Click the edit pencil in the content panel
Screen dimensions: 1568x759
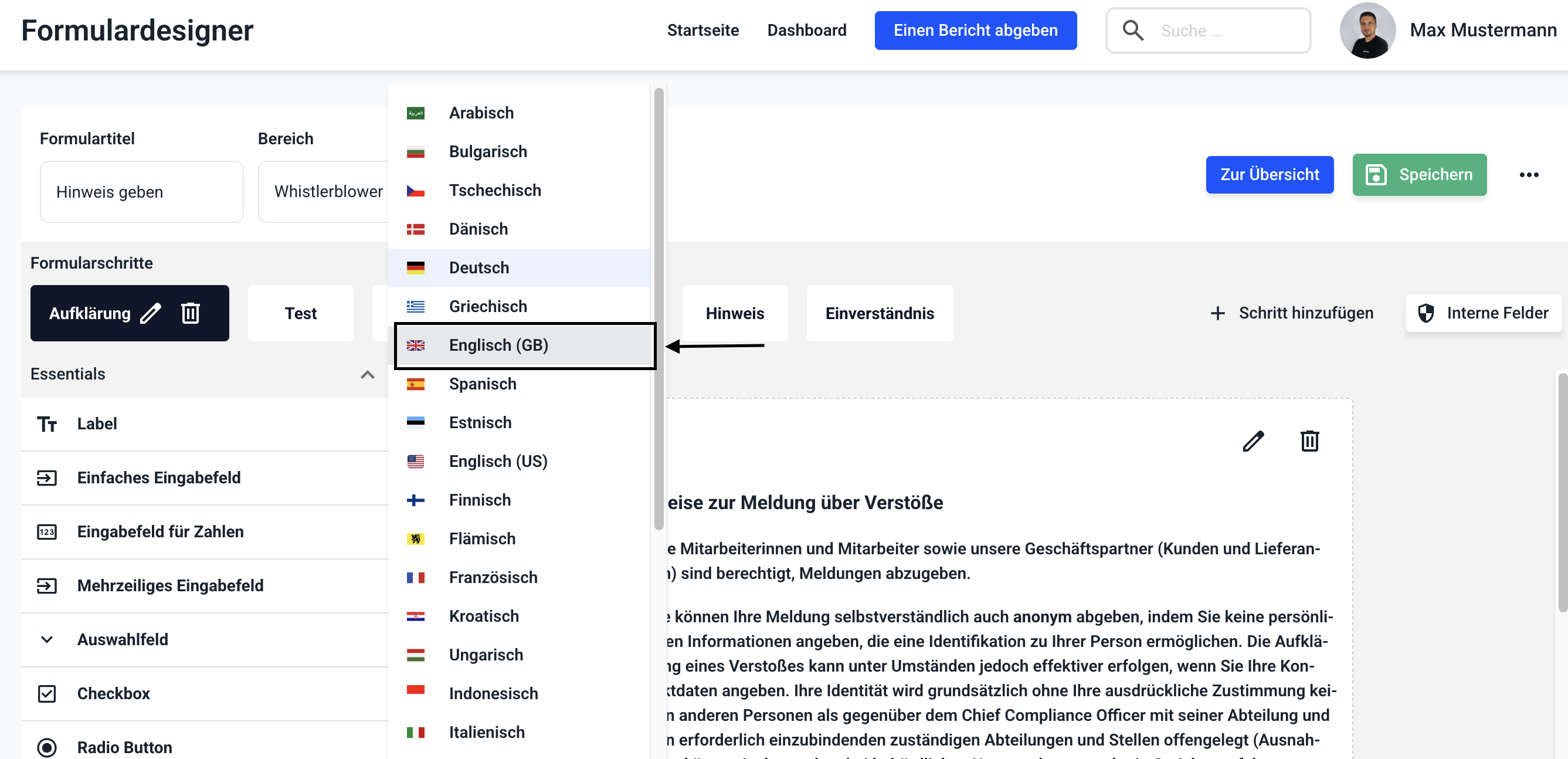point(1253,441)
